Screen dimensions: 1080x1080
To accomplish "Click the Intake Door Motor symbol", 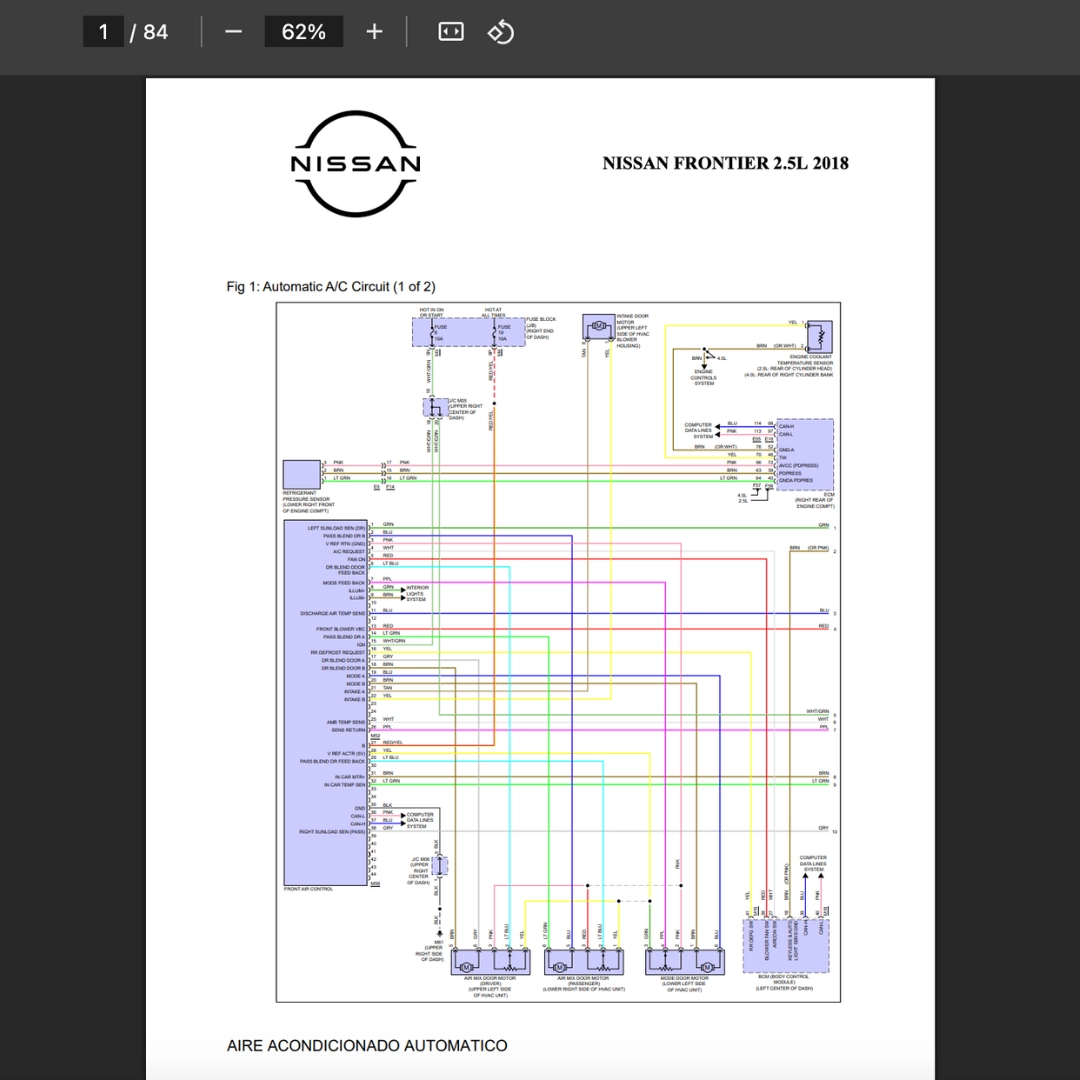I will point(599,326).
